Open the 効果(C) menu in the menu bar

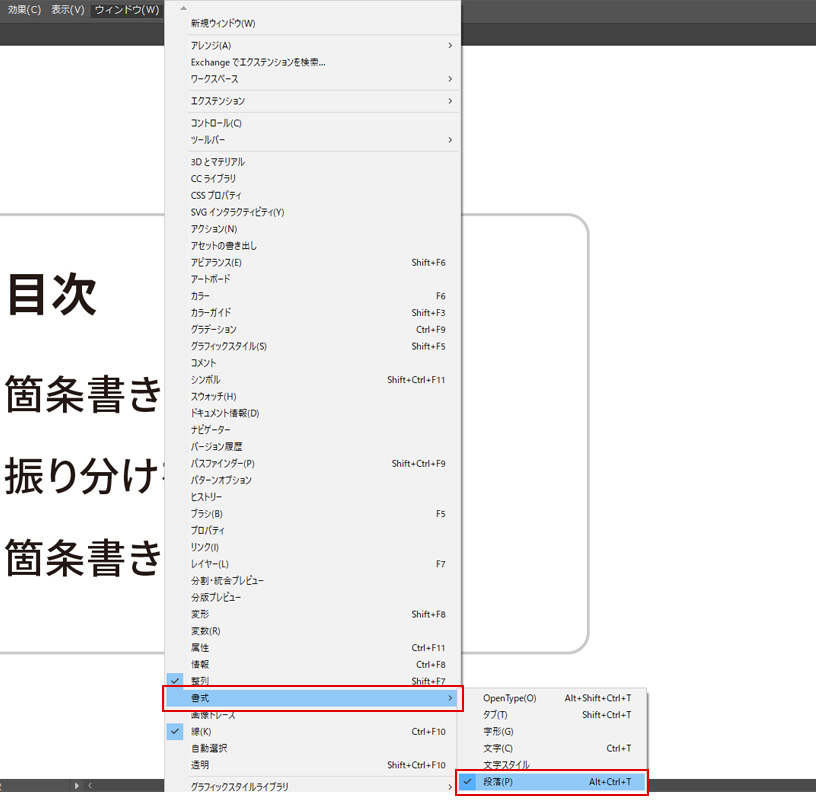click(x=24, y=10)
